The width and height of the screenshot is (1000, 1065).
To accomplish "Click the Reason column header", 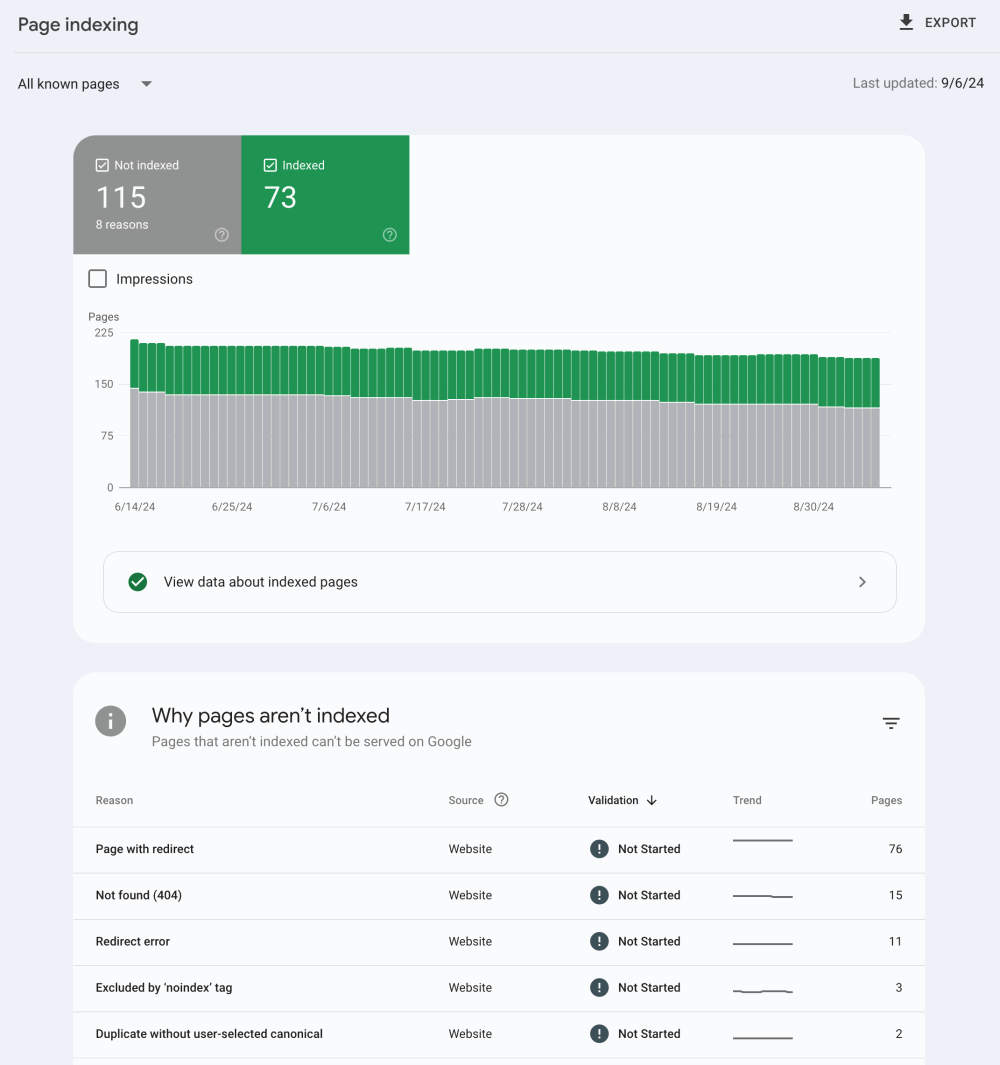I will point(114,800).
